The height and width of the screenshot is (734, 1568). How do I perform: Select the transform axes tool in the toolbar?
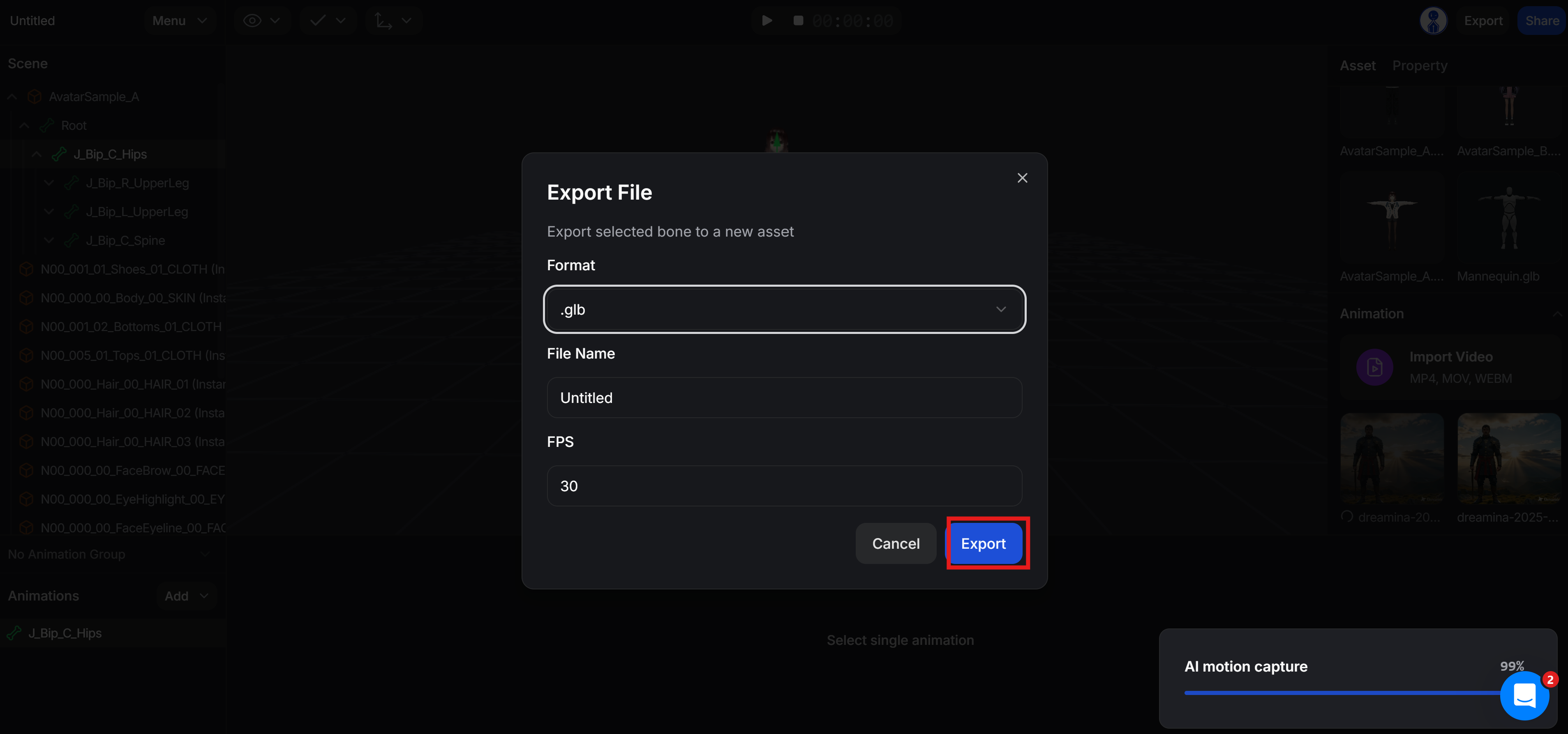pos(382,20)
